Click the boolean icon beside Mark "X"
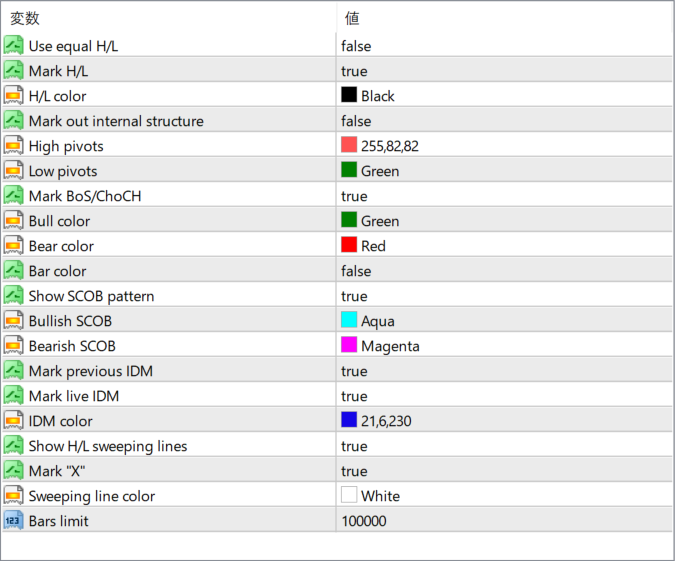Screen dimensions: 675x561 coord(13,470)
